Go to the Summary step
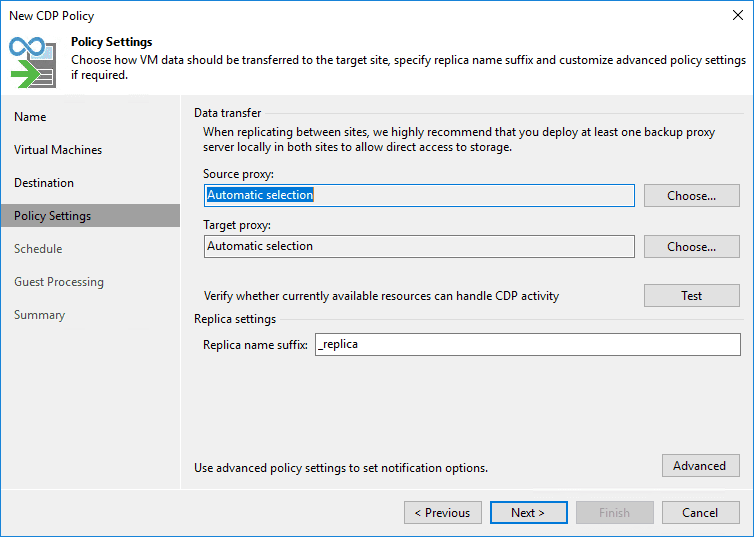Viewport: 754px width, 537px height. [39, 315]
